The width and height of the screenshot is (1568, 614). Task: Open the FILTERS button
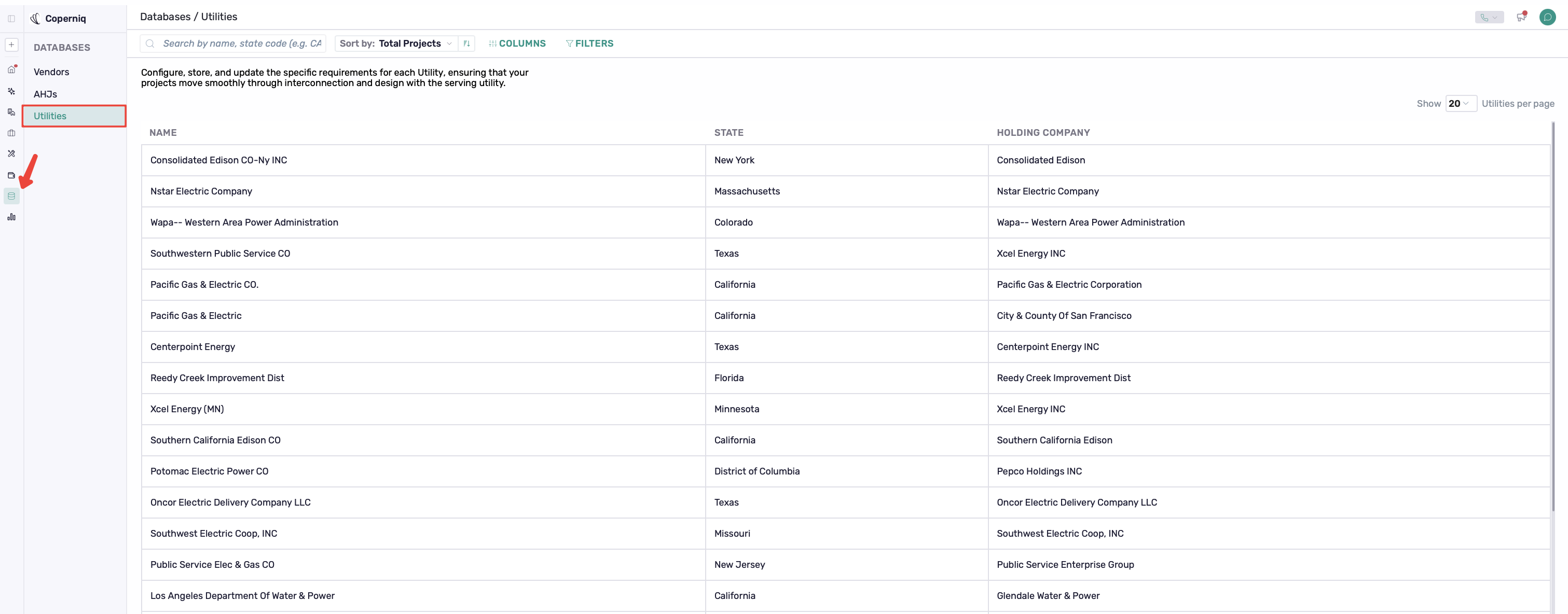[x=589, y=43]
